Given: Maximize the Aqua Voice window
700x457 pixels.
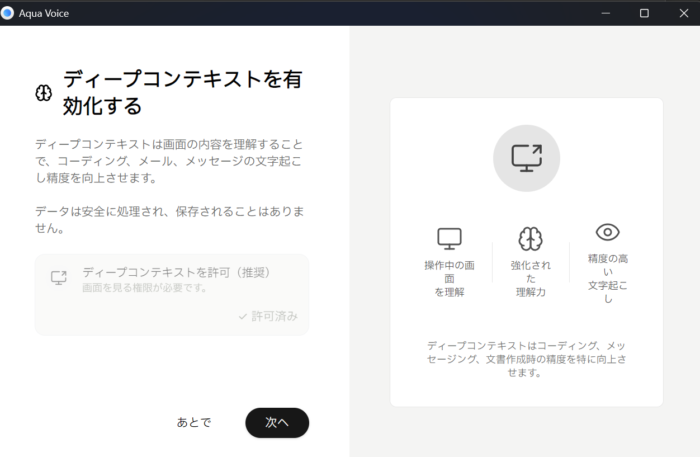Looking at the screenshot, I should [x=644, y=13].
